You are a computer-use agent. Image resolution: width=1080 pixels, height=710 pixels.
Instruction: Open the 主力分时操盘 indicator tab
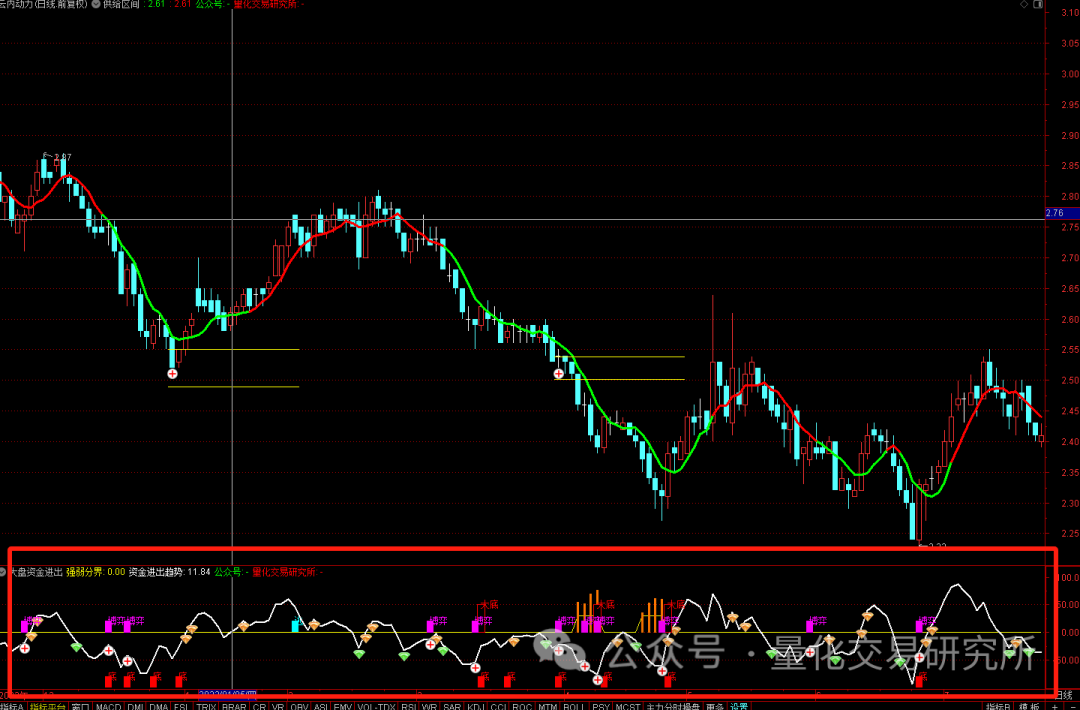(x=673, y=707)
